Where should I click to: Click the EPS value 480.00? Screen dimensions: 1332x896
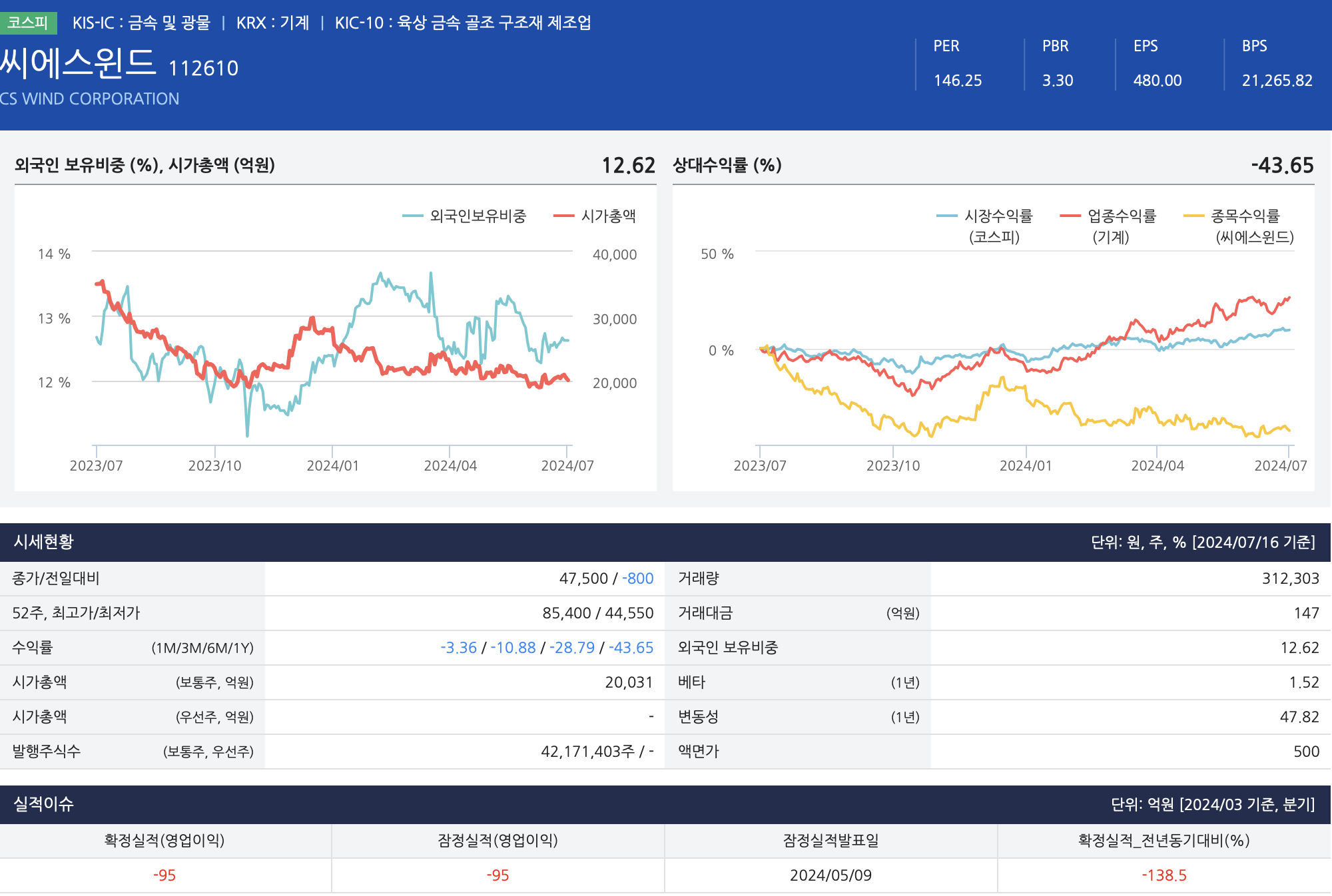(x=1157, y=81)
